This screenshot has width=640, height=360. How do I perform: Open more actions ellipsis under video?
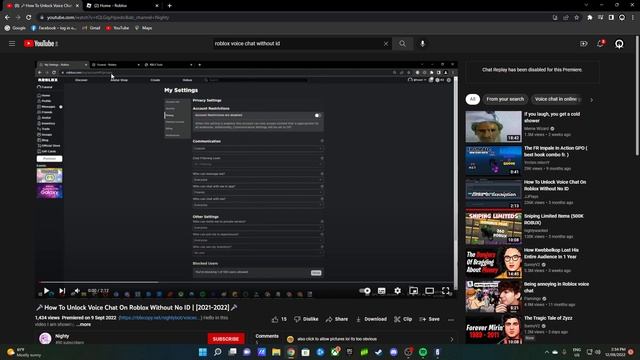(451, 320)
